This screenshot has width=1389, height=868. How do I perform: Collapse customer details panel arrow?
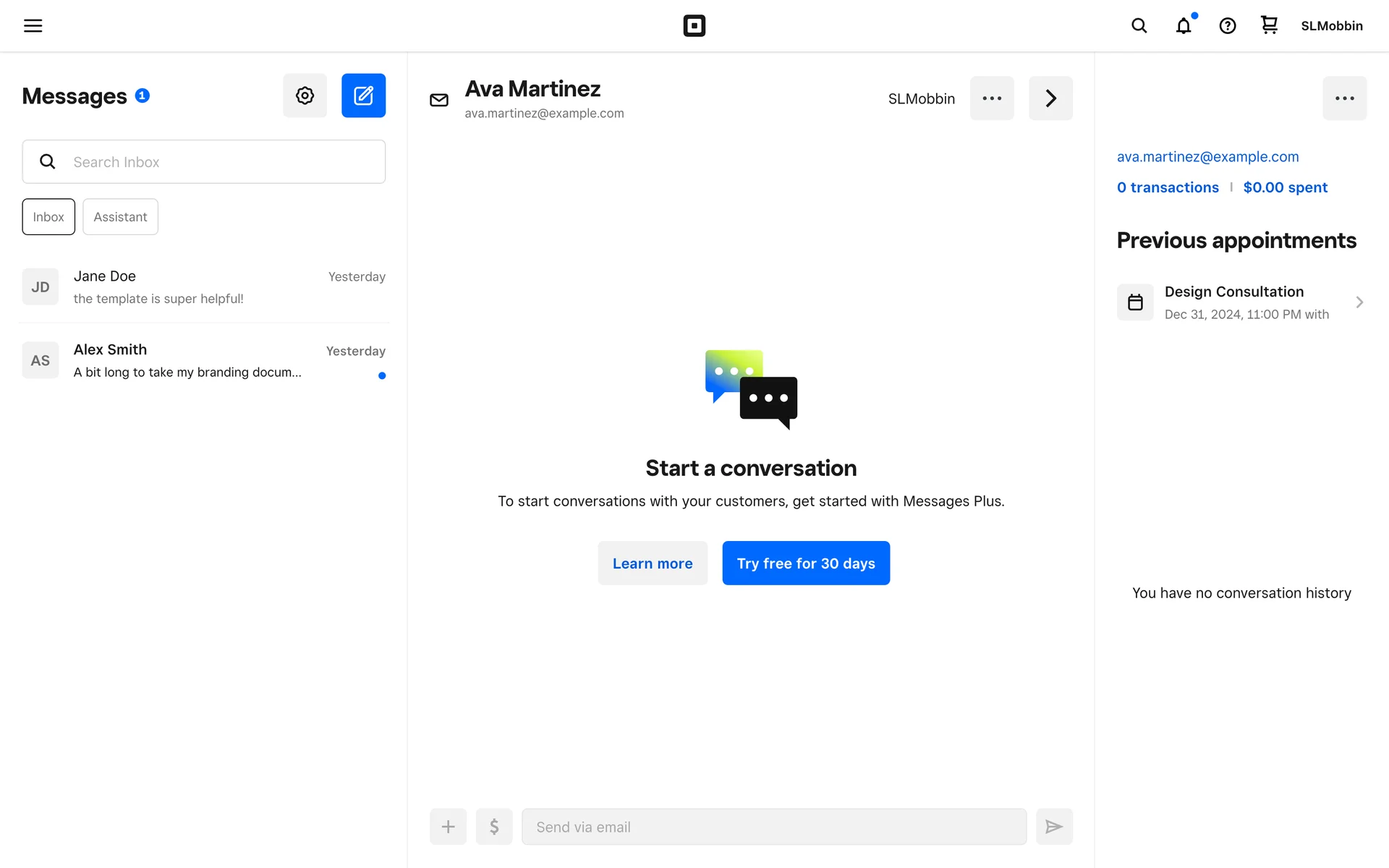pos(1050,98)
